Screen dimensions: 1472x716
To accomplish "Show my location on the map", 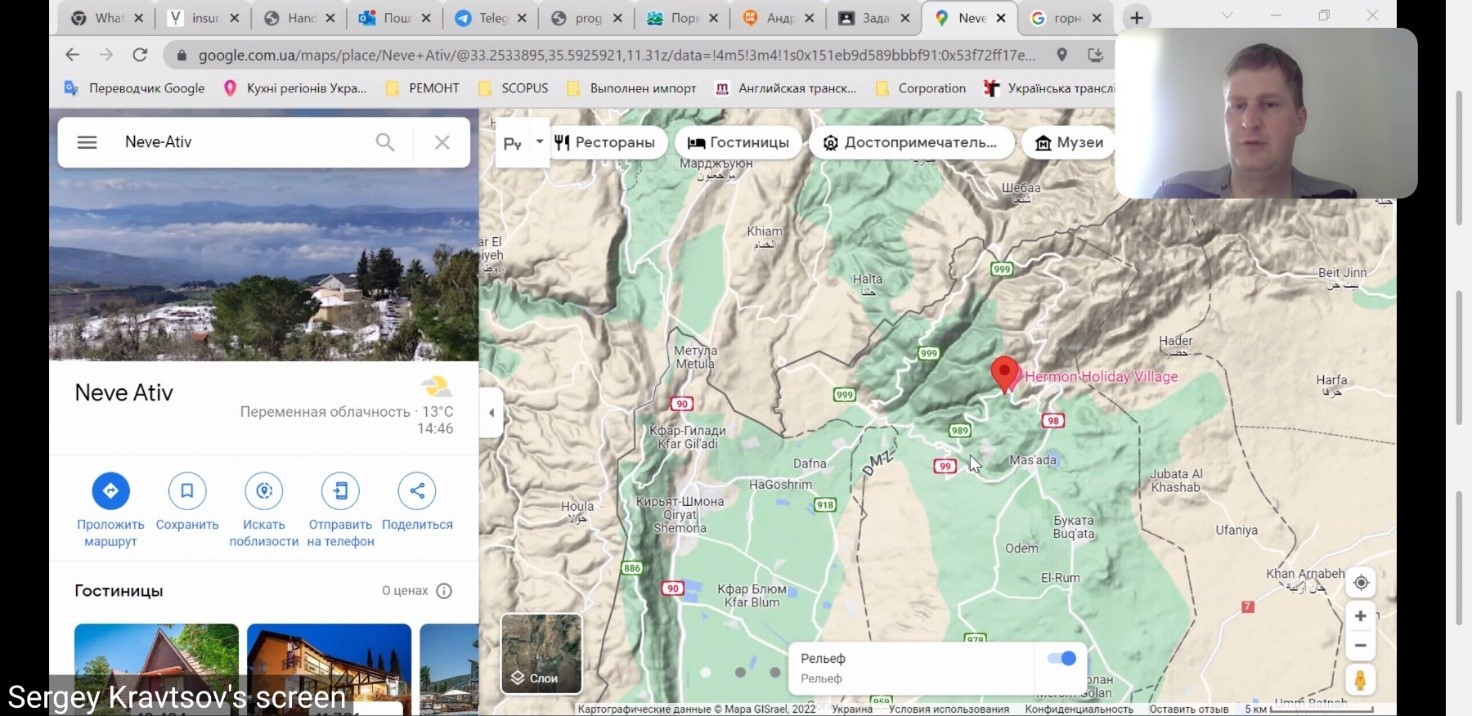I will [1360, 583].
